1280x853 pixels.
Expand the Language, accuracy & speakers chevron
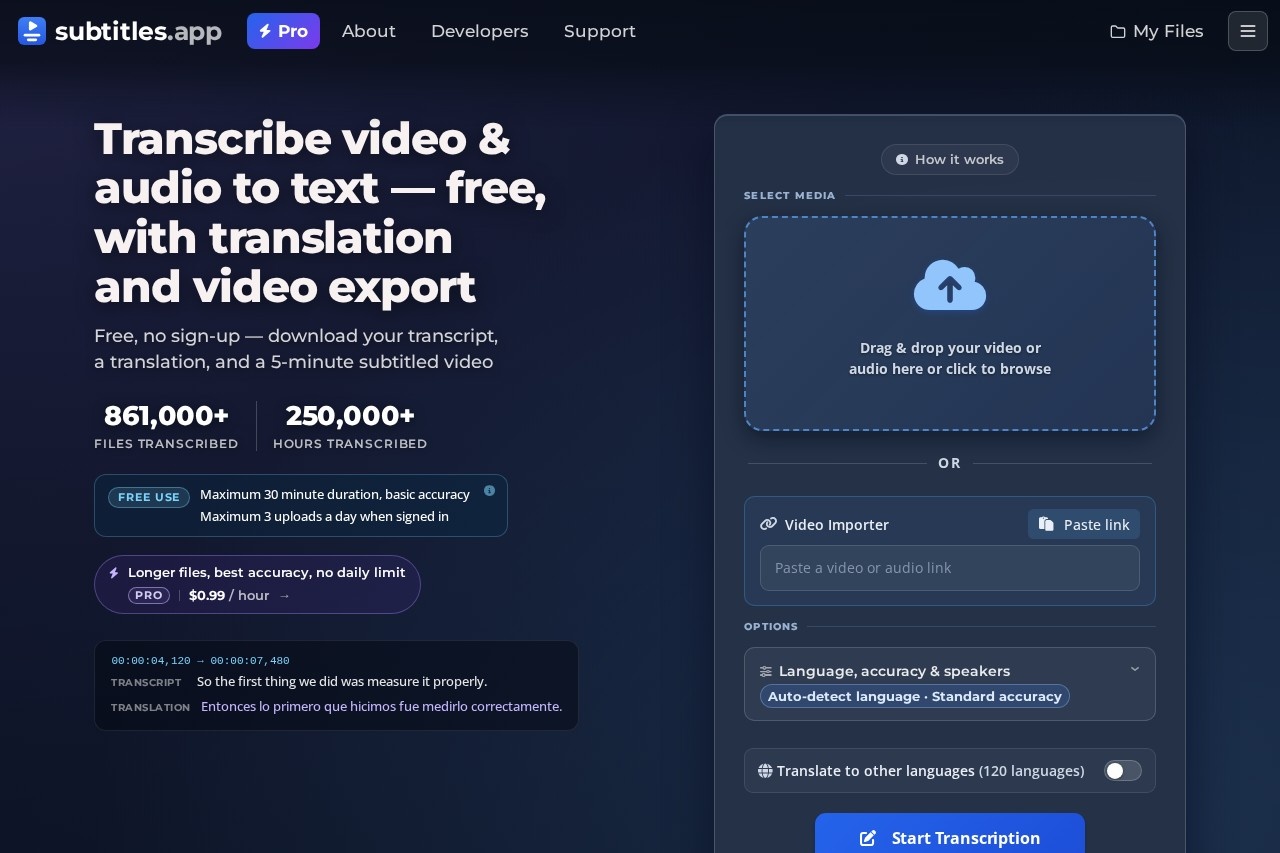tap(1134, 669)
